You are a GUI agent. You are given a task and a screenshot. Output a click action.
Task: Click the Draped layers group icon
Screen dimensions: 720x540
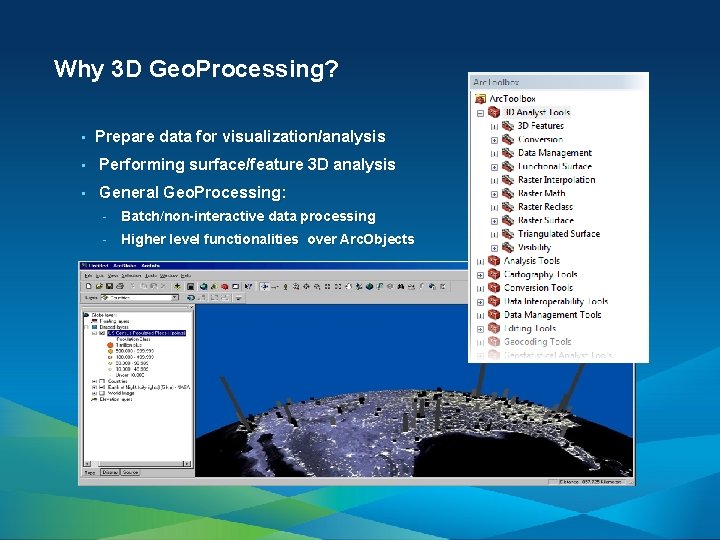coord(94,327)
